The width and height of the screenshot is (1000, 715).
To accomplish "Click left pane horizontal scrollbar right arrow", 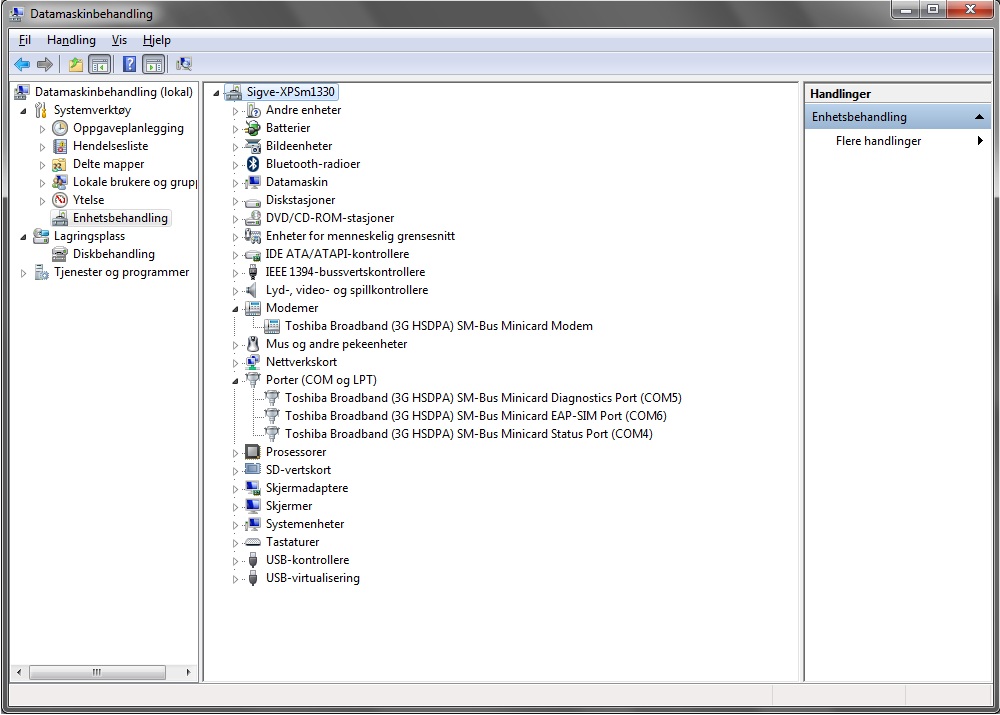I will [188, 672].
